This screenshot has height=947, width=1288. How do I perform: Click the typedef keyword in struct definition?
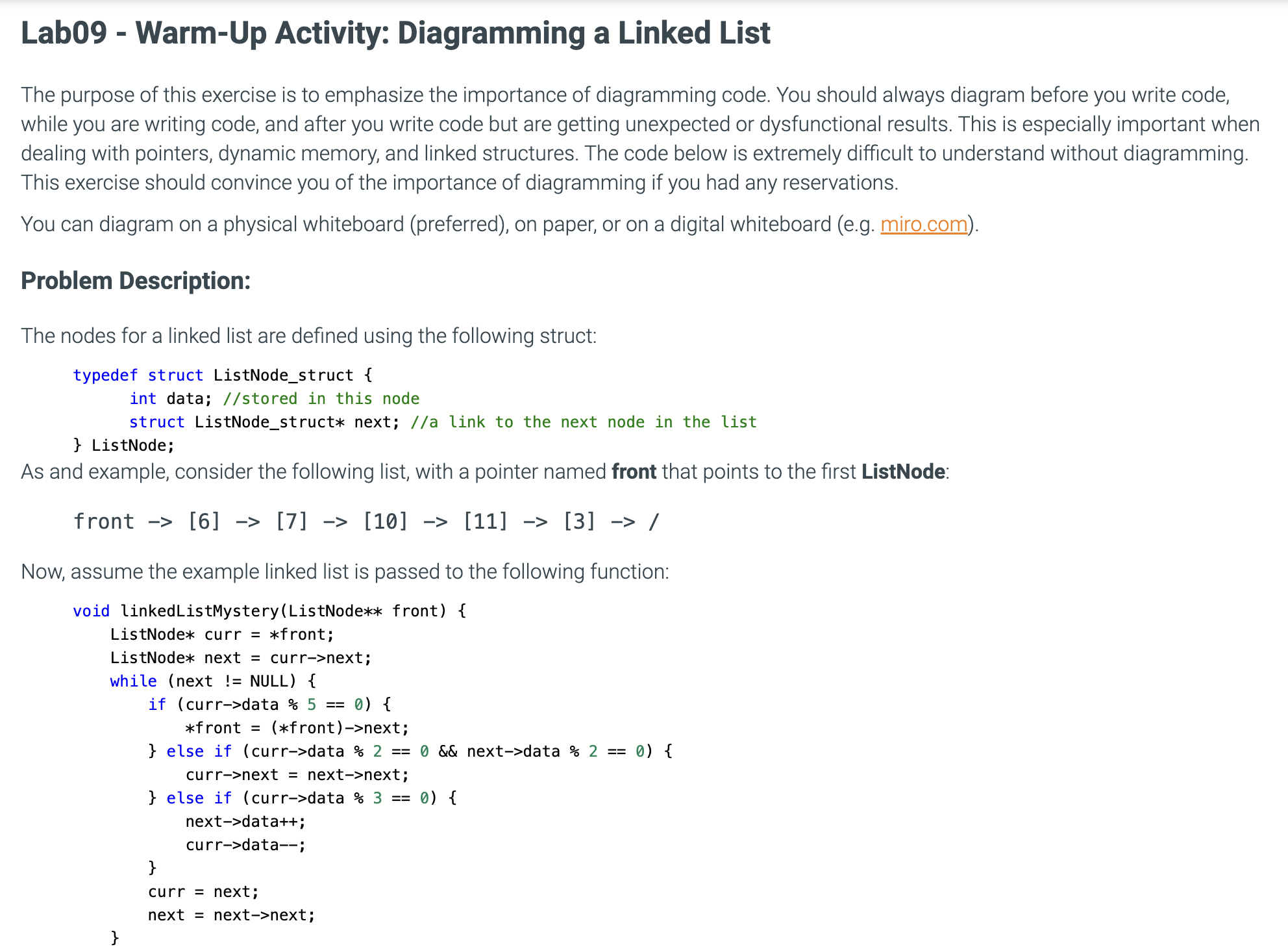tap(105, 375)
